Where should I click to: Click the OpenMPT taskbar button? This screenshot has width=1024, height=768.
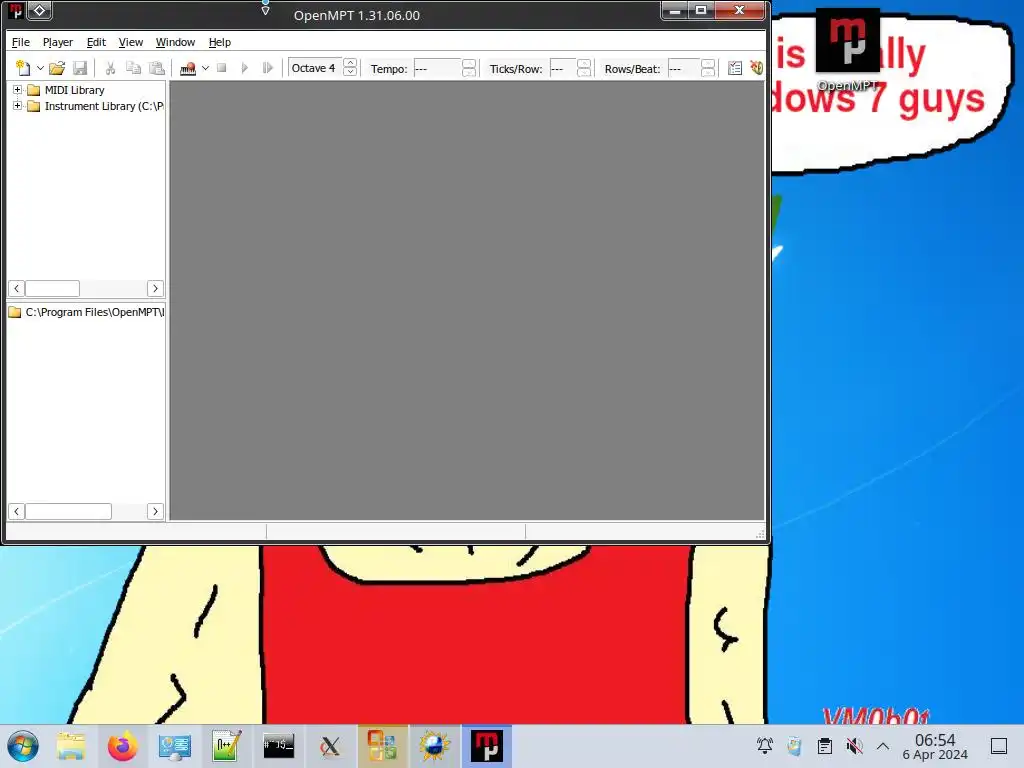coord(487,746)
